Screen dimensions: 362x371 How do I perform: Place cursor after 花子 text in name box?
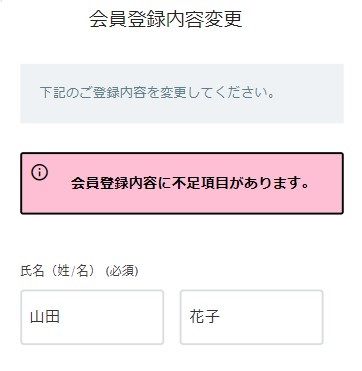[x=220, y=317]
